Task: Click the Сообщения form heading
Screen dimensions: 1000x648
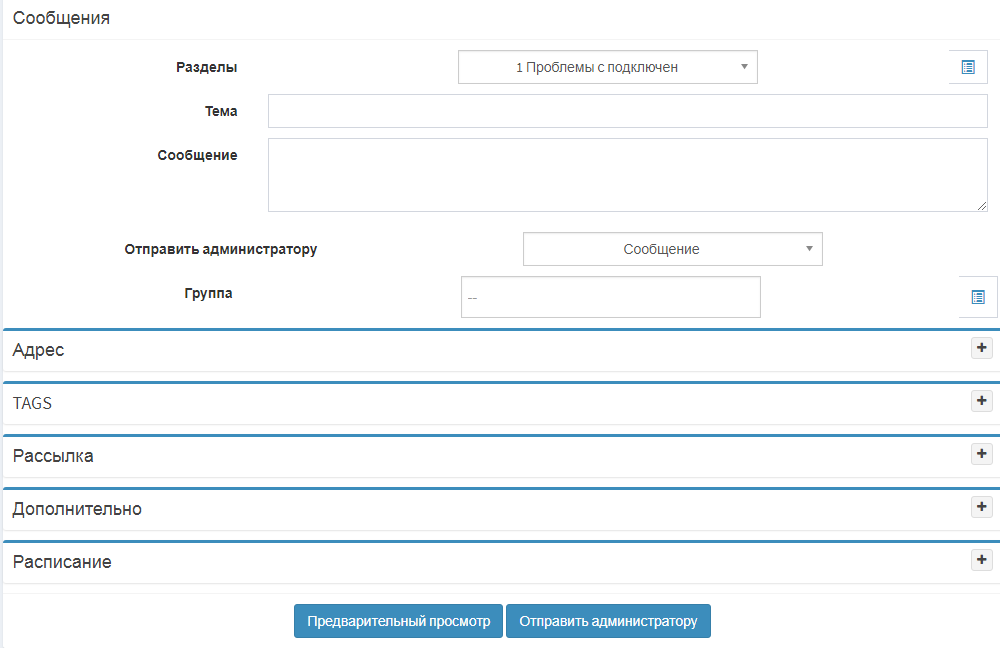Action: [x=61, y=18]
